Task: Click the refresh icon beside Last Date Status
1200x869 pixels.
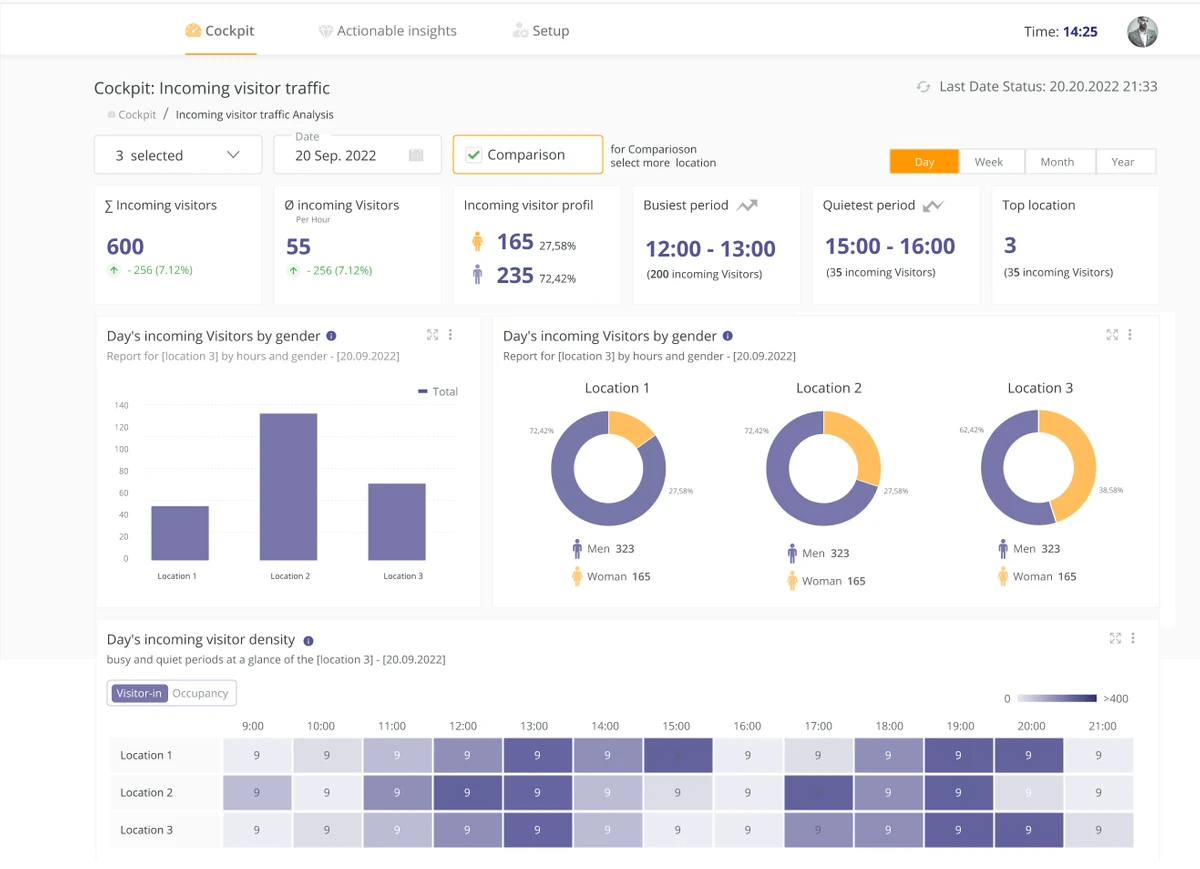Action: pos(923,87)
